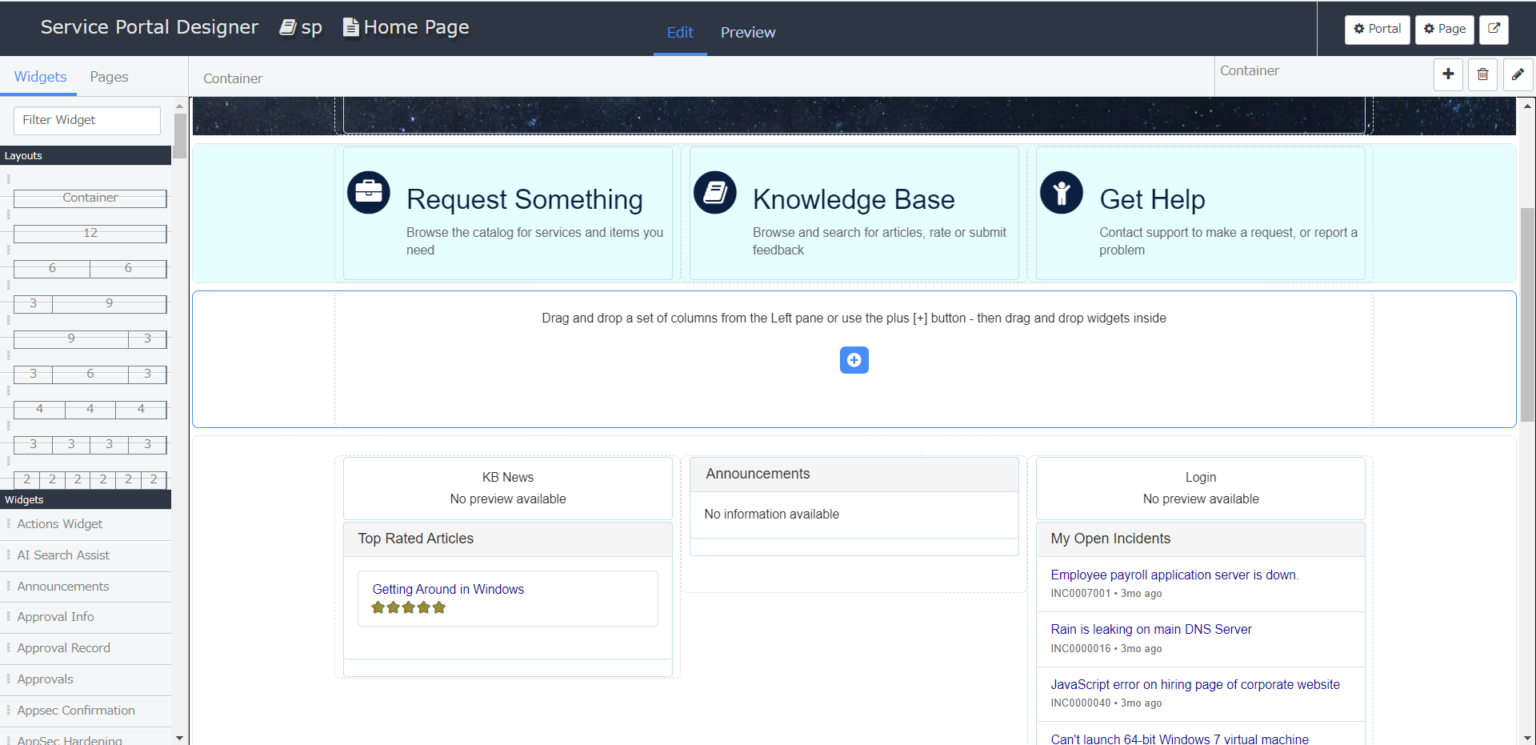Switch to the Preview tab
The width and height of the screenshot is (1536, 745).
747,32
